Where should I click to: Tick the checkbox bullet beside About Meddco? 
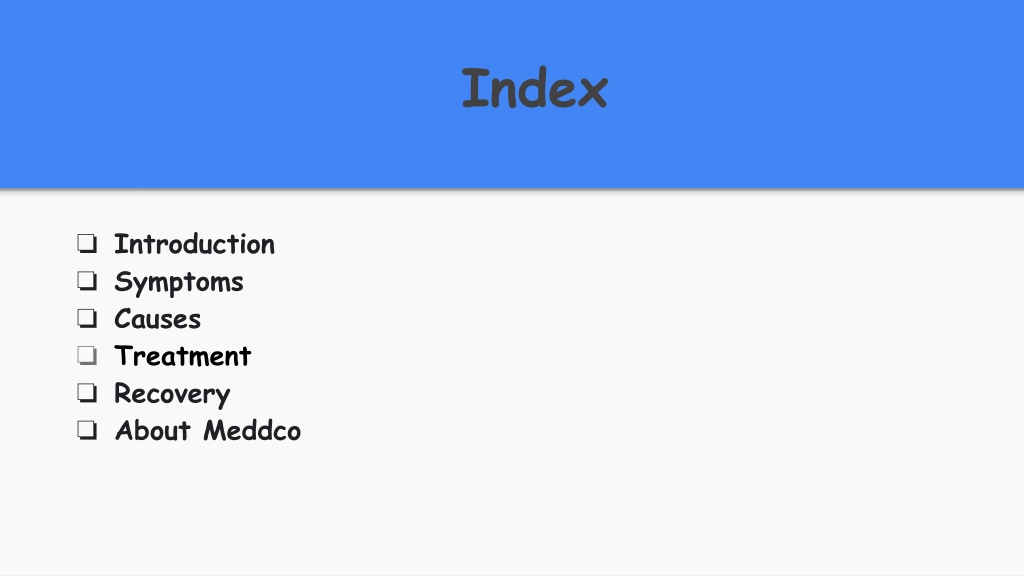(87, 430)
